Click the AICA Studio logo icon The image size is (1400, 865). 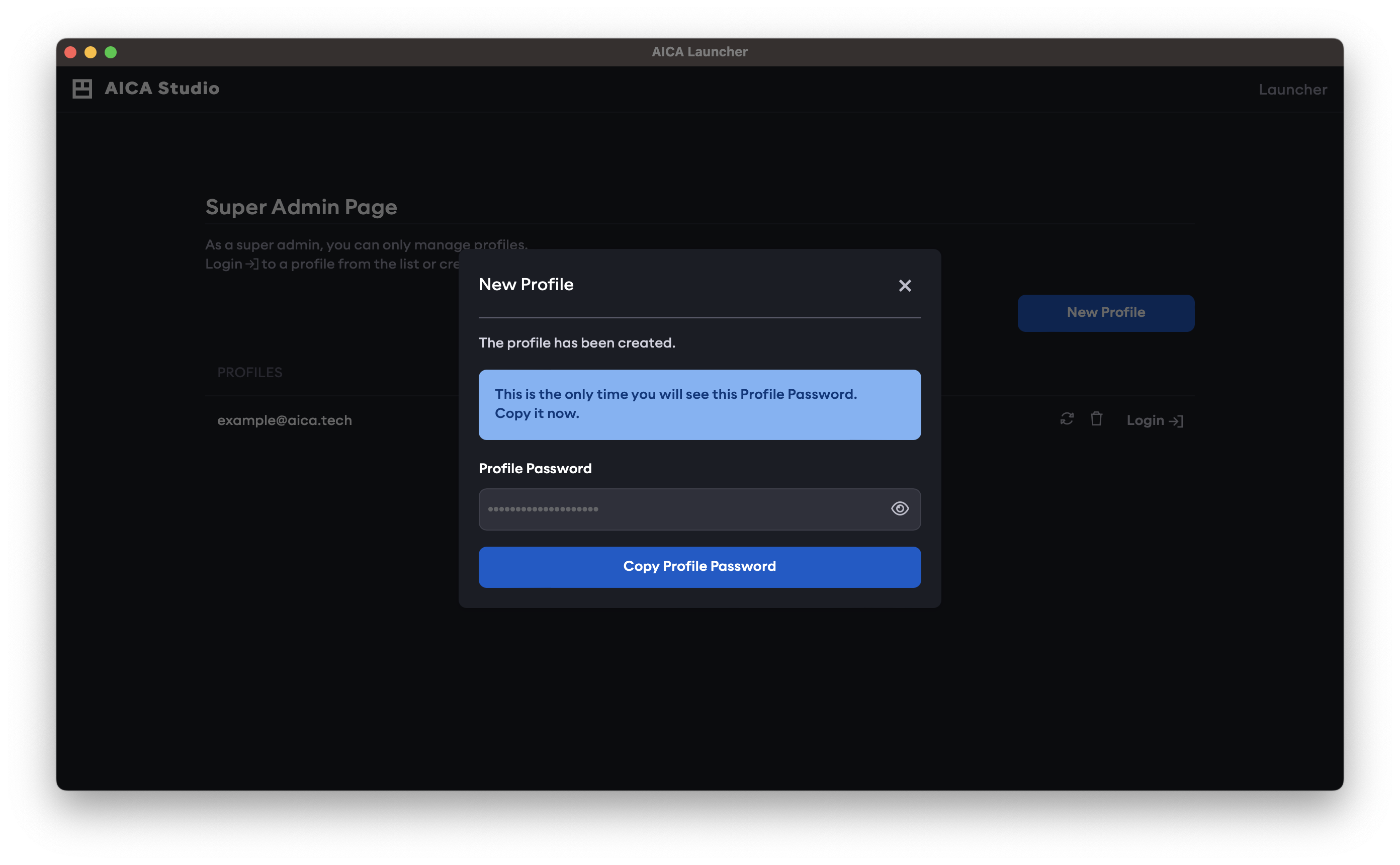pyautogui.click(x=82, y=89)
